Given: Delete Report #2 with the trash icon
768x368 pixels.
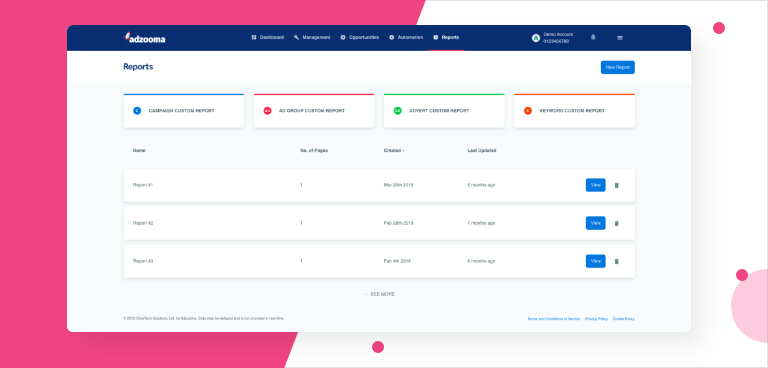Looking at the screenshot, I should click(x=617, y=223).
